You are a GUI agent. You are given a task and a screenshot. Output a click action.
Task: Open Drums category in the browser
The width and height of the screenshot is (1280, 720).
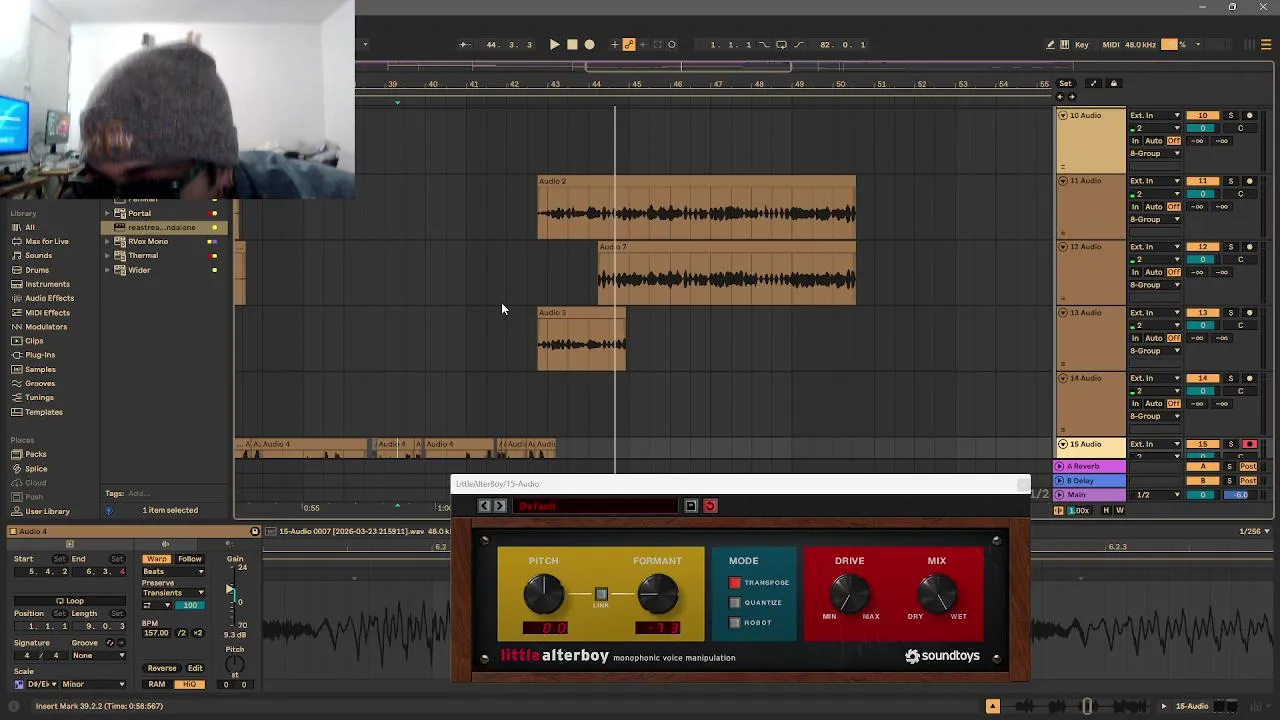click(x=37, y=270)
